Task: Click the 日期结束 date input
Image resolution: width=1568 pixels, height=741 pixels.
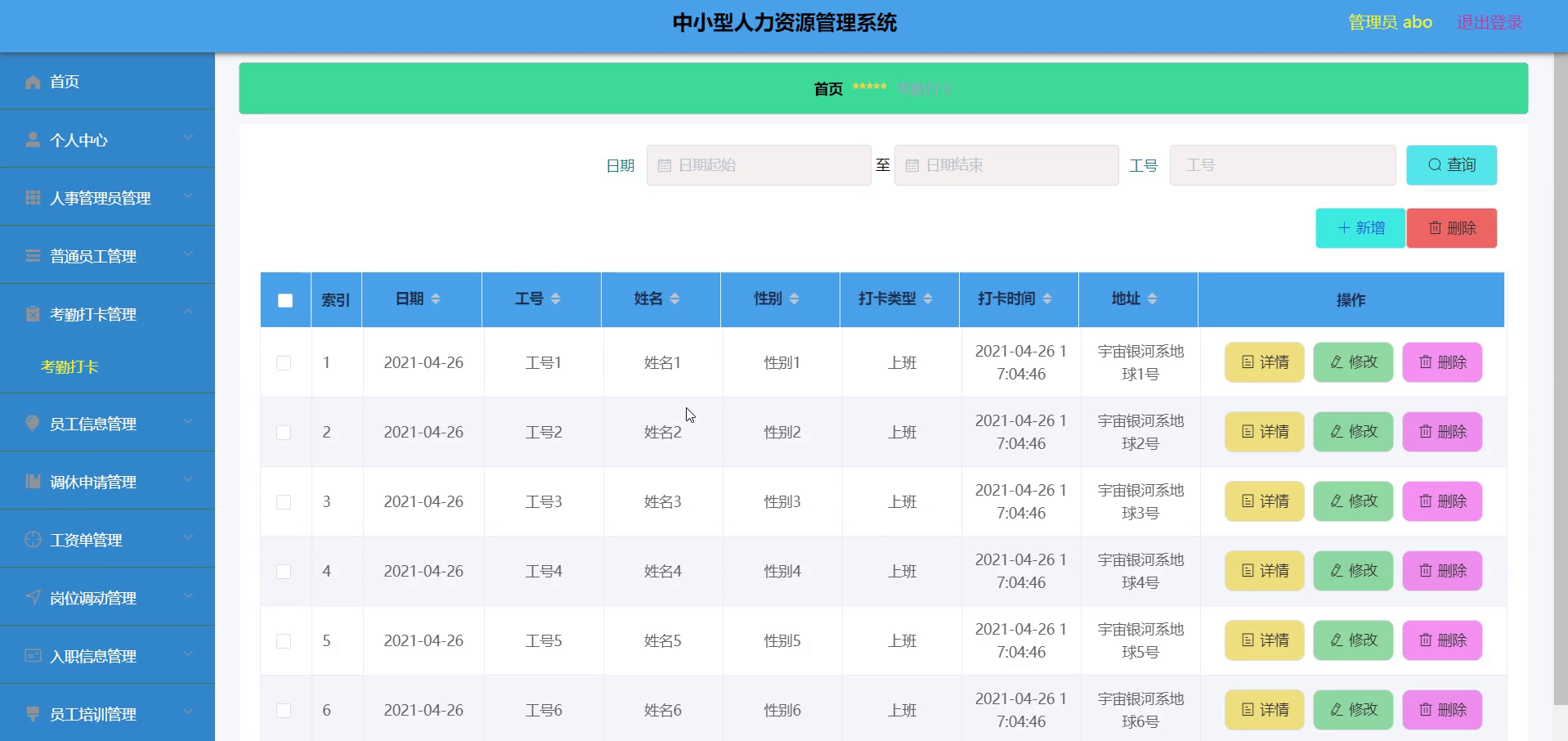Action: 1006,165
